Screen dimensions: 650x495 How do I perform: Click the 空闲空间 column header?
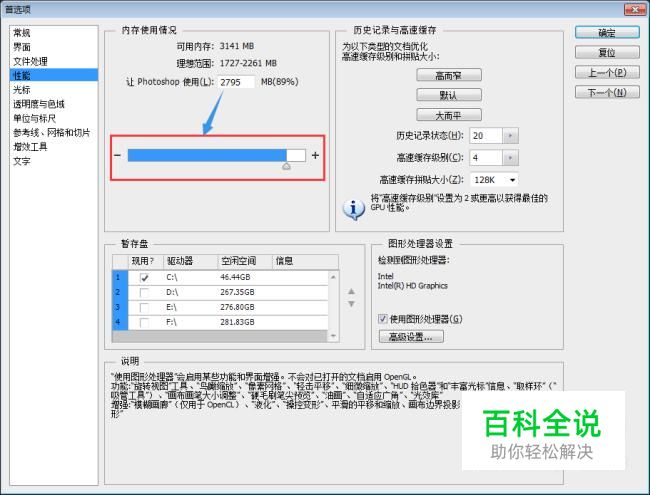pyautogui.click(x=245, y=261)
